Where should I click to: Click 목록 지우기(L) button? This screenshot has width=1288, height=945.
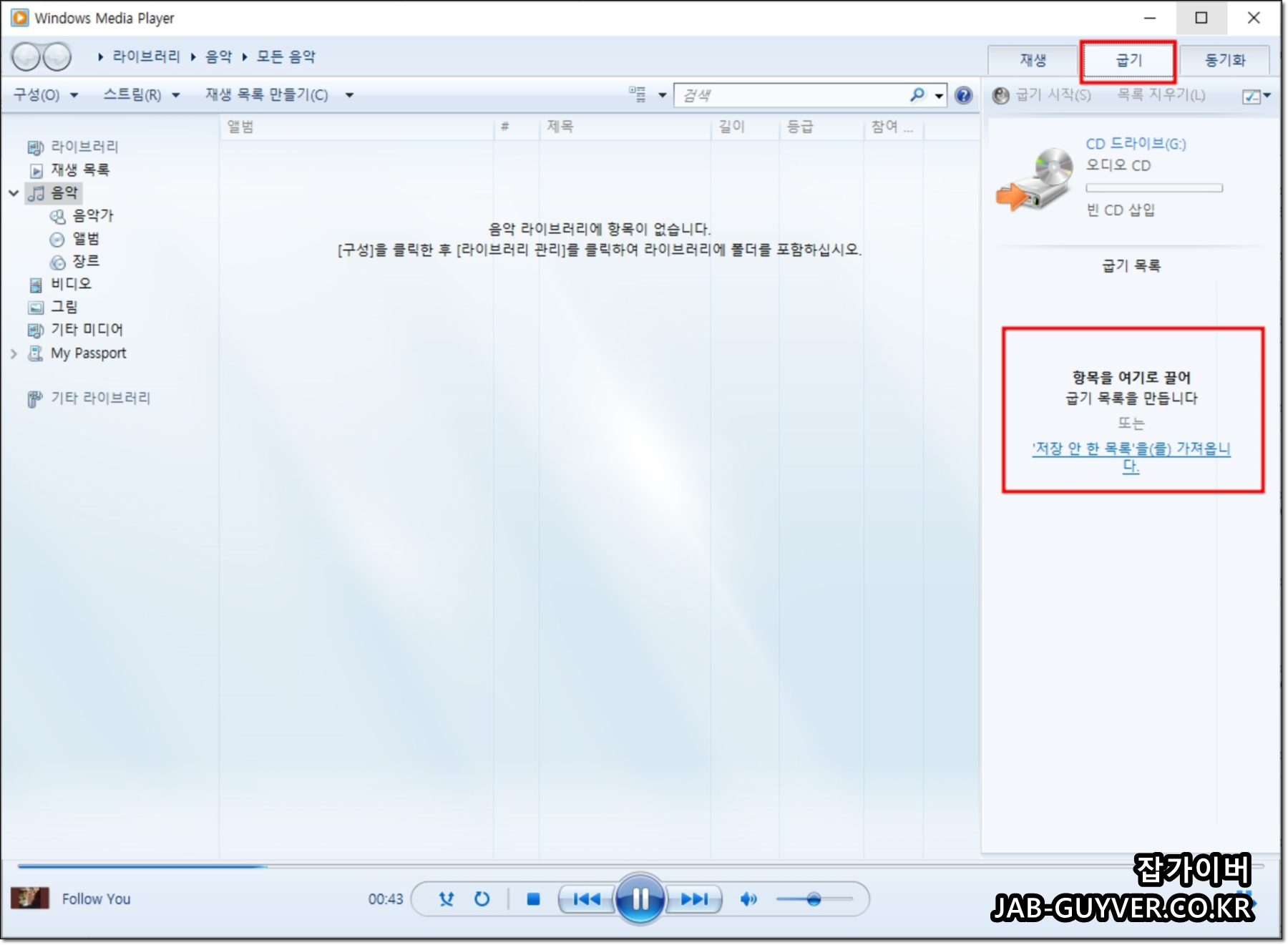tap(1161, 95)
